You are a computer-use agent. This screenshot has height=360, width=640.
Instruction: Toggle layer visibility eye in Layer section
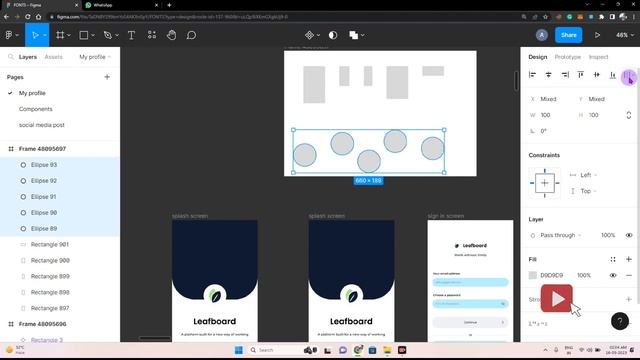pos(629,235)
